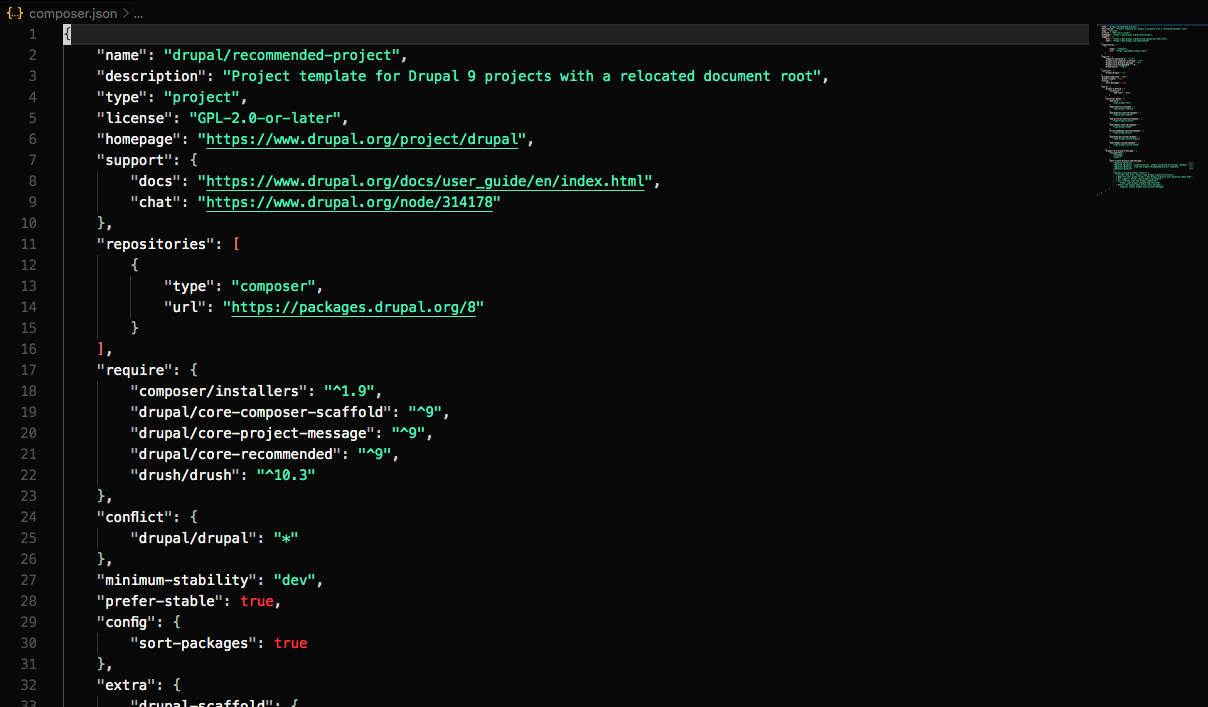
Task: Click the "chat" key text
Action: pyautogui.click(x=155, y=202)
